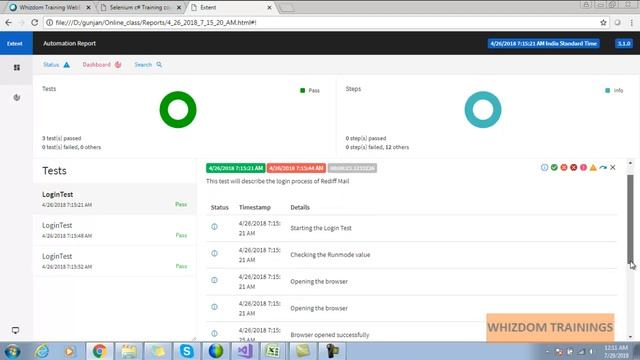Filter steps by pass green check icon
Screen dimensions: 640x360
click(554, 167)
